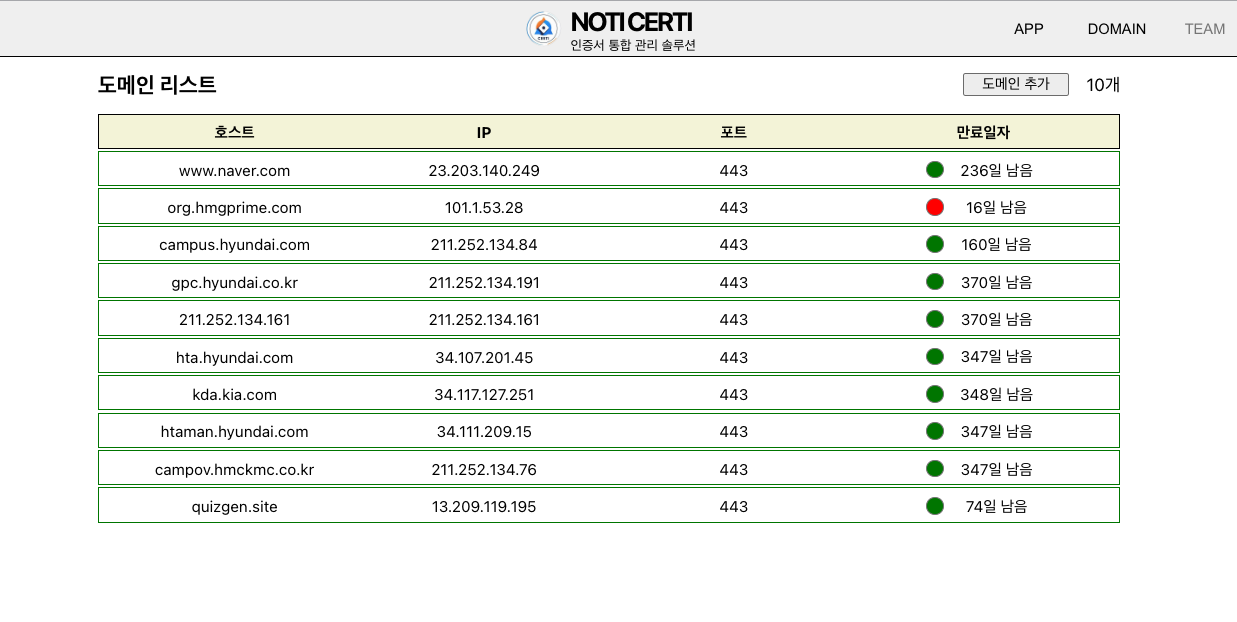Image resolution: width=1237 pixels, height=622 pixels.
Task: Select the www.naver.com host cell
Action: 234,171
